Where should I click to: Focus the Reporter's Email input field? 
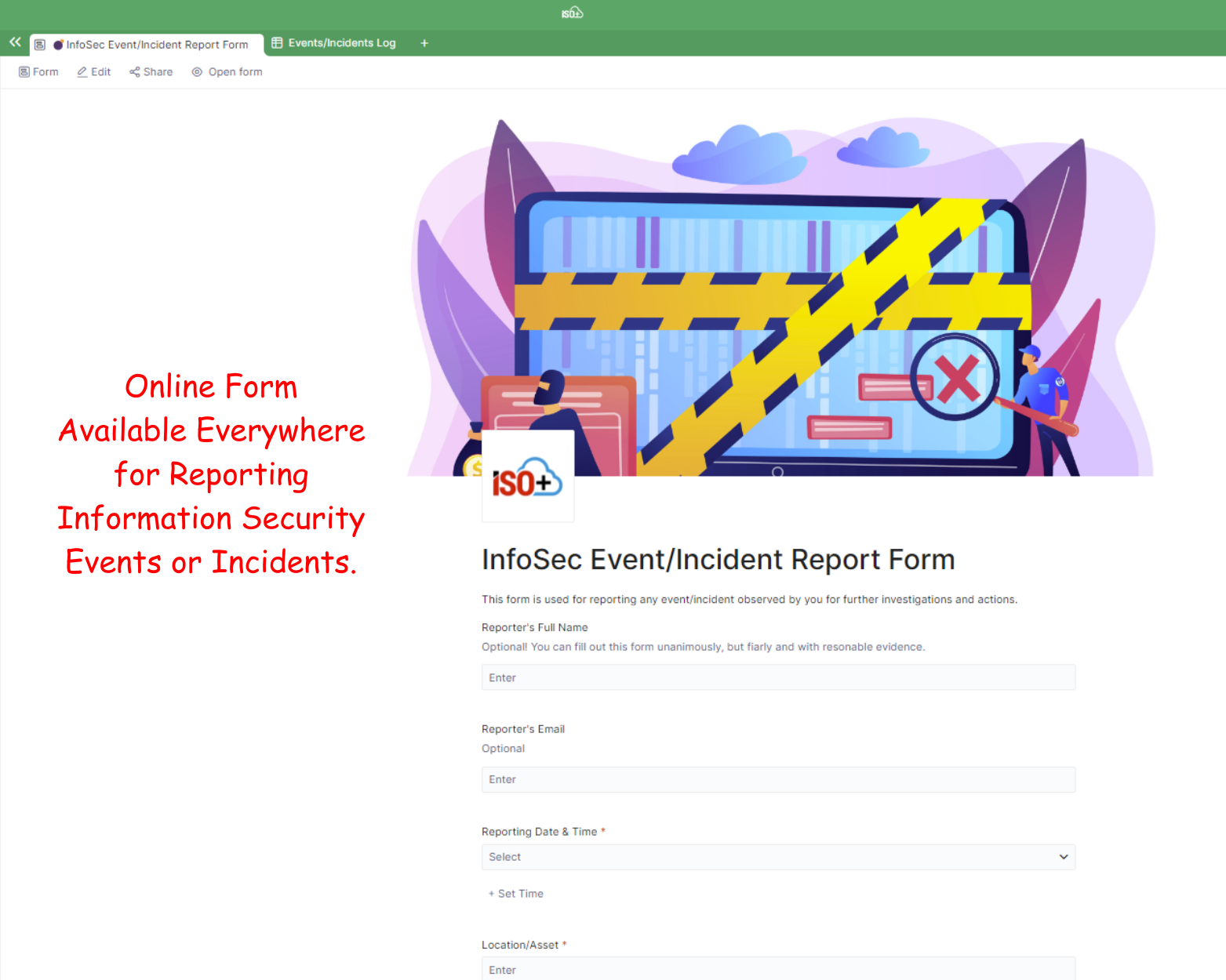[x=777, y=779]
